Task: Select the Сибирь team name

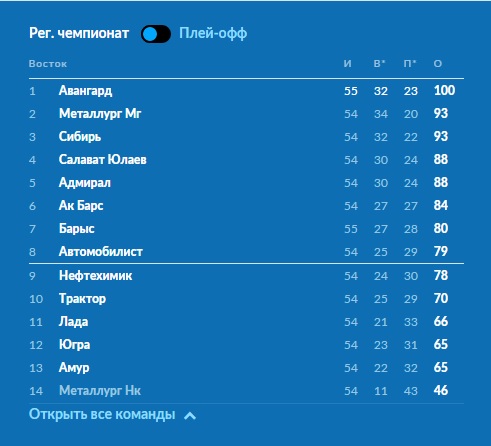Action: (x=80, y=137)
